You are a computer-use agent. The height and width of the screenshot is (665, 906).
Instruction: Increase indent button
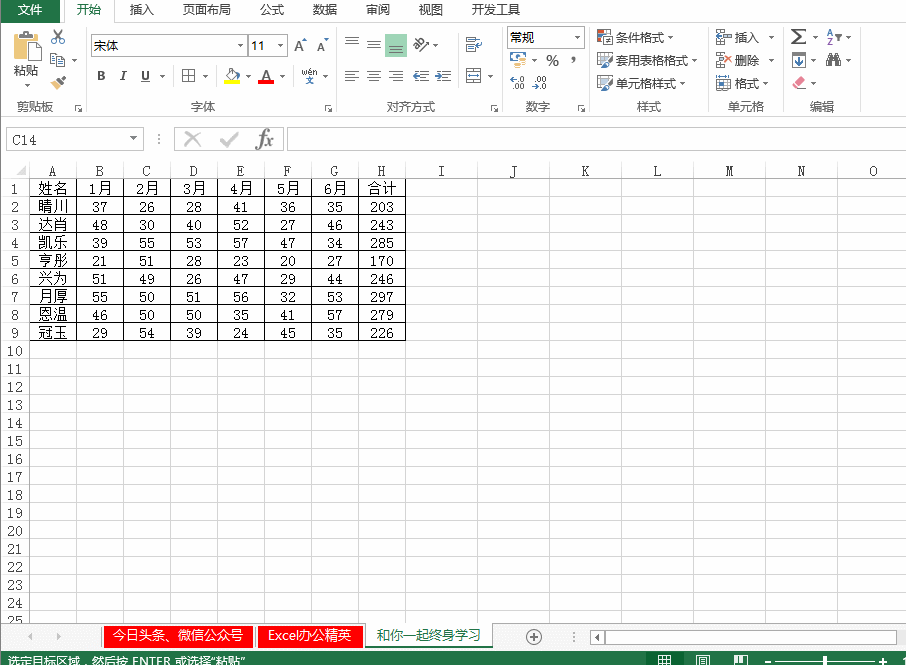tap(443, 76)
